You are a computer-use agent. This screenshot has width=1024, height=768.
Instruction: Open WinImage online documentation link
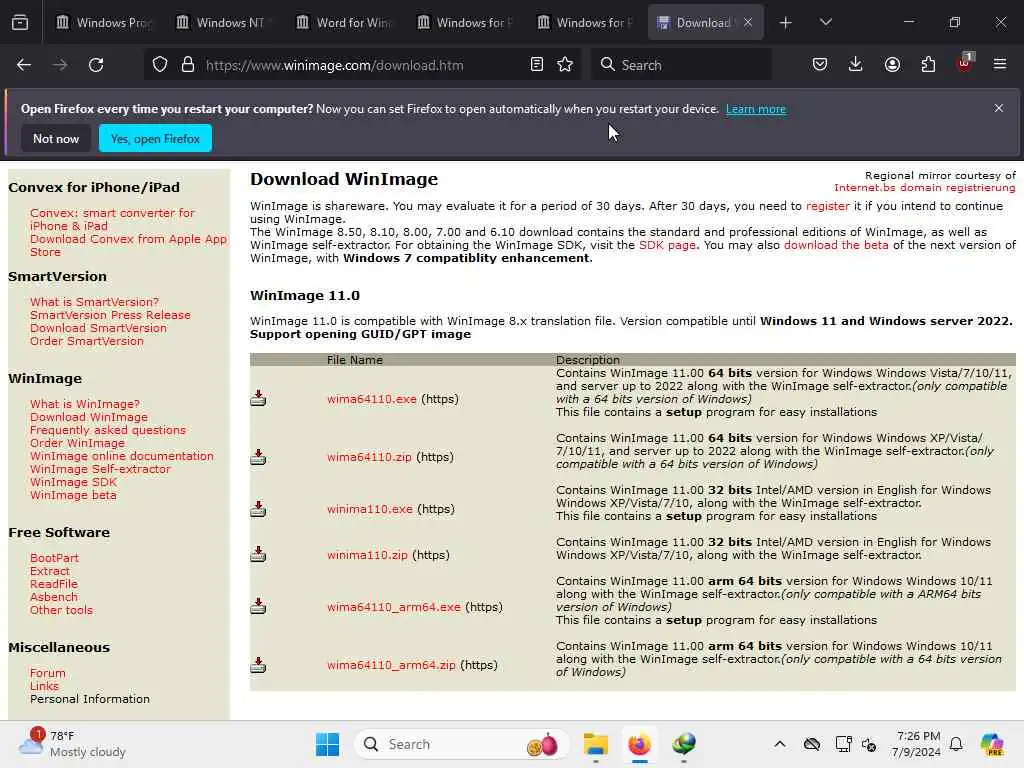(121, 456)
